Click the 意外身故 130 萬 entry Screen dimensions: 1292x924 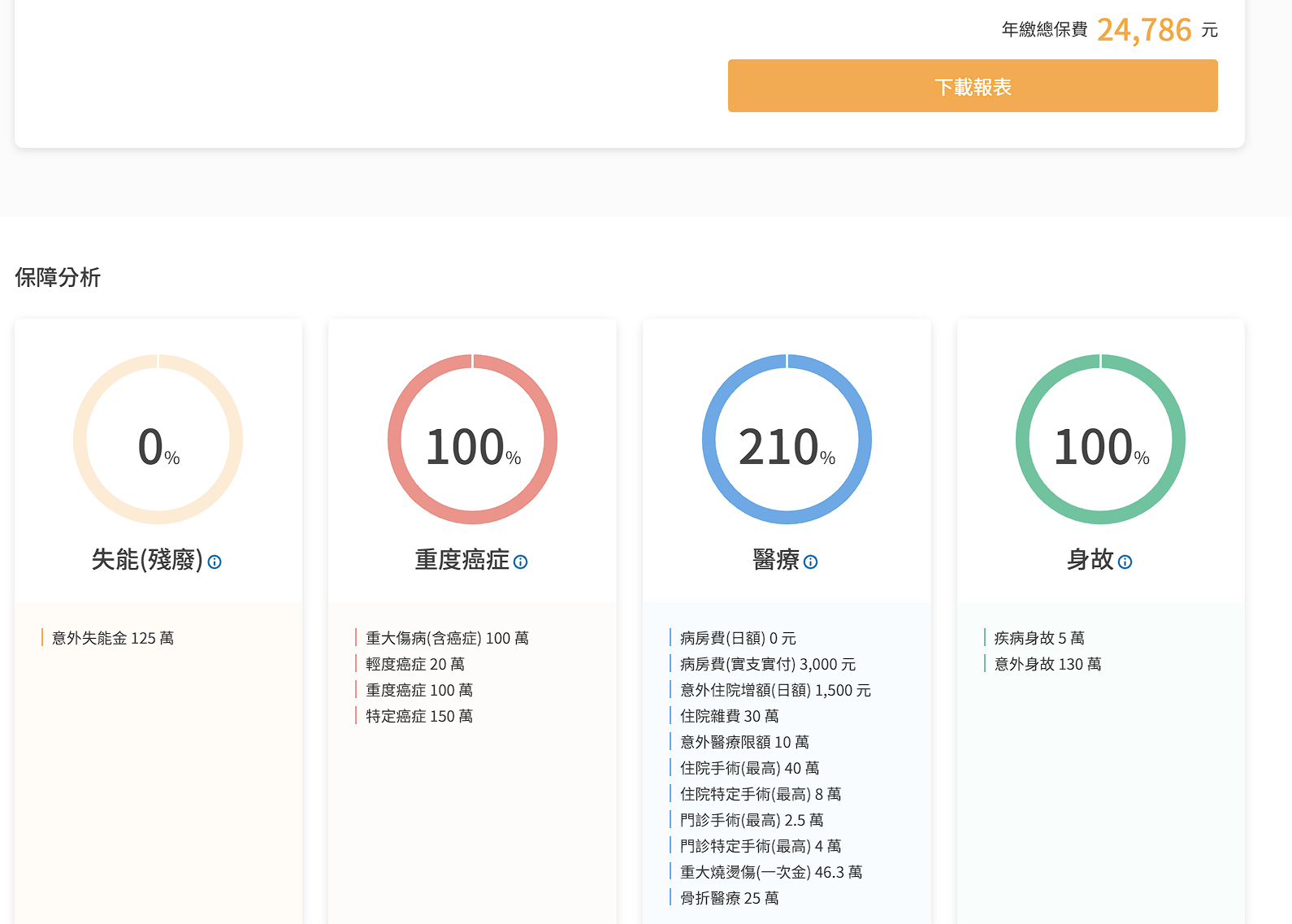click(x=1047, y=664)
